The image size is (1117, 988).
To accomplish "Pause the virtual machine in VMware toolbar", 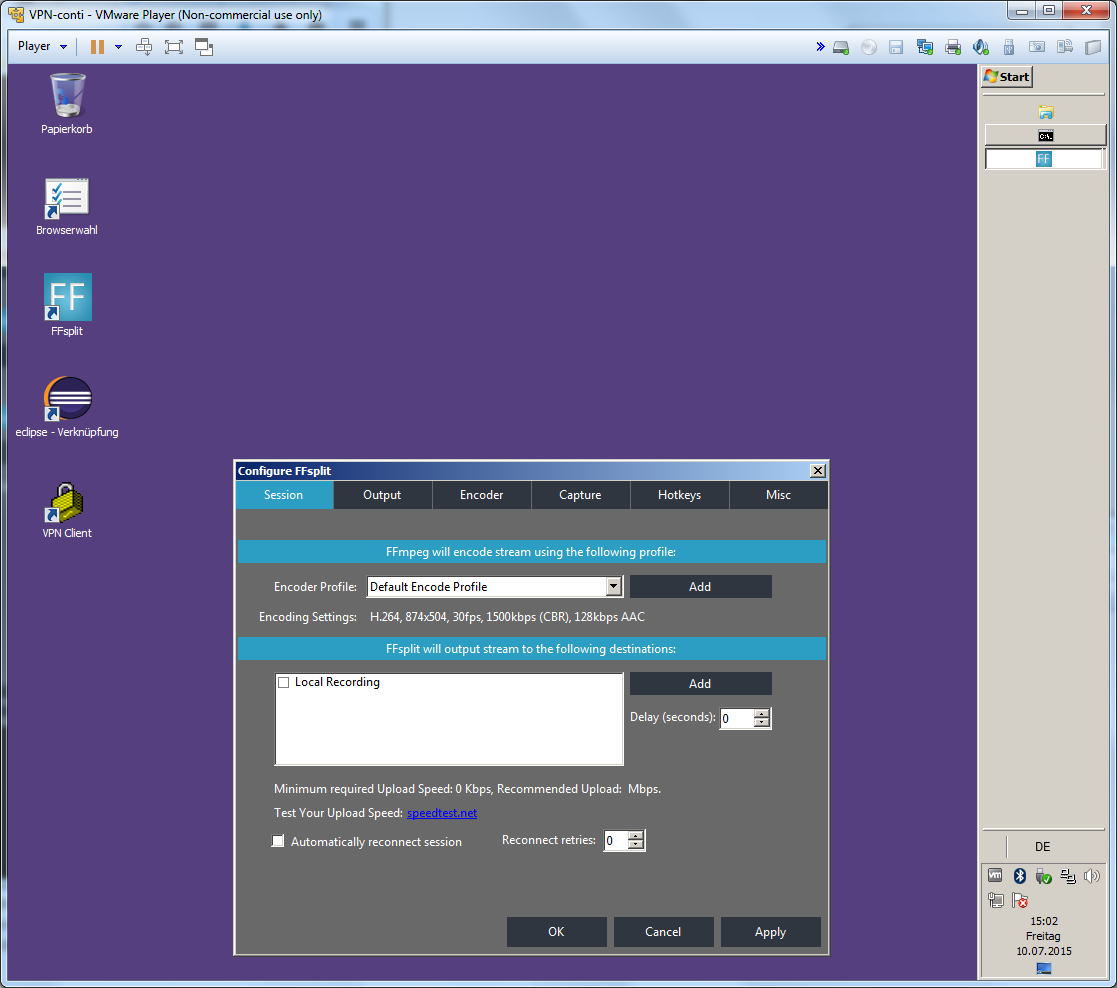I will tap(98, 47).
